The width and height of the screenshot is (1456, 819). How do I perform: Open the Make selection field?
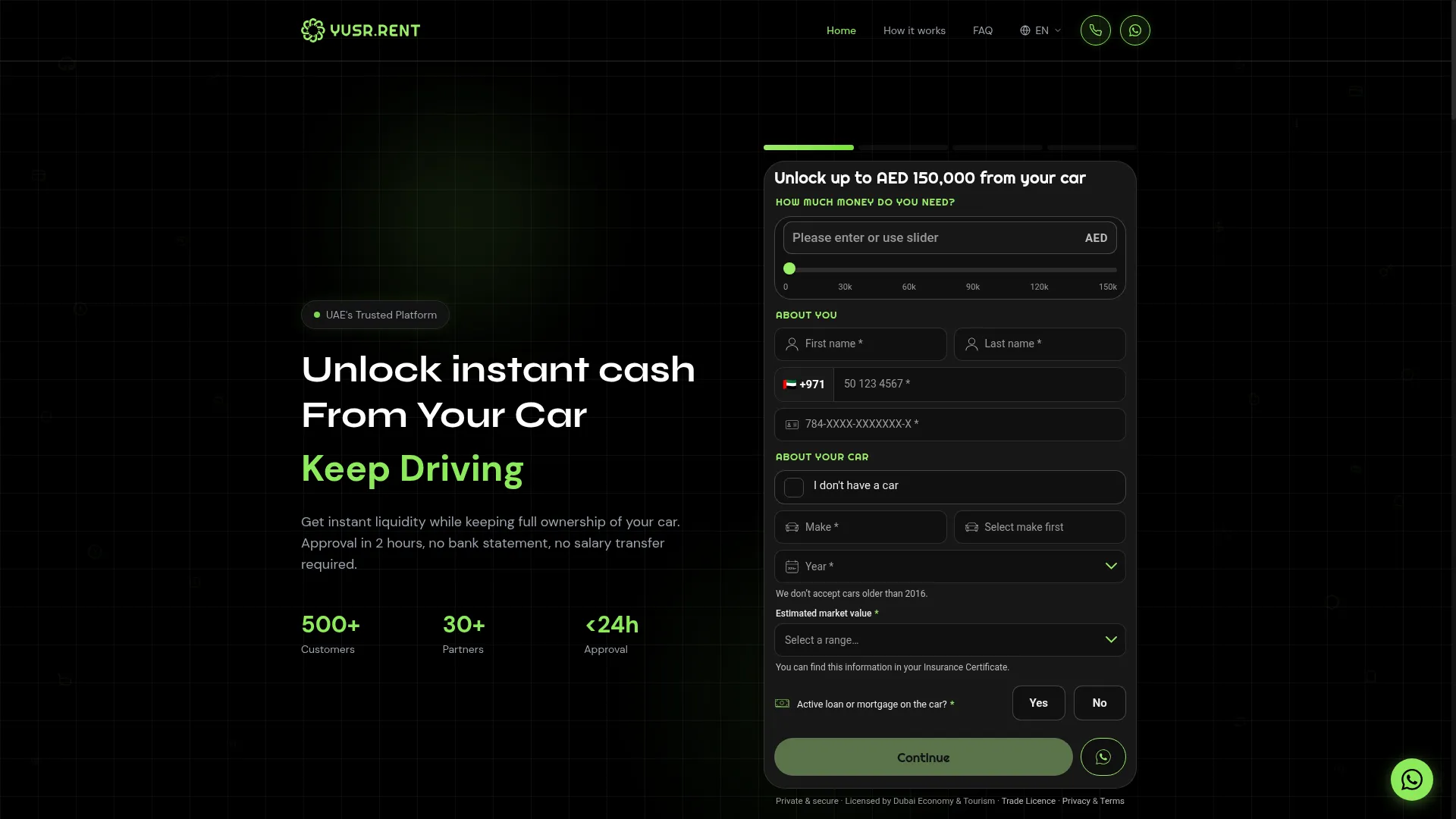pos(860,527)
